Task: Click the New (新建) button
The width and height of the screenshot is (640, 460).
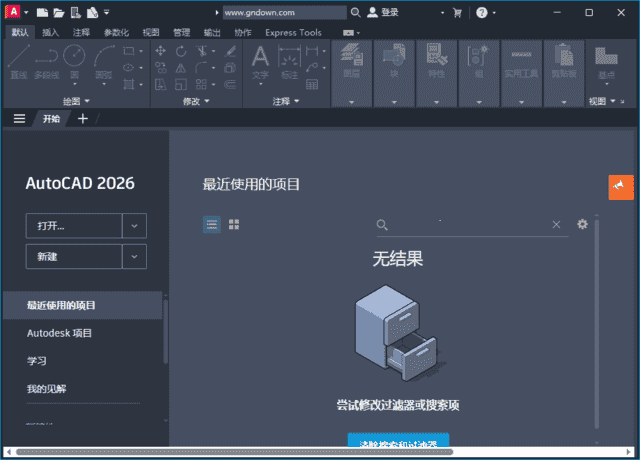Action: click(74, 257)
